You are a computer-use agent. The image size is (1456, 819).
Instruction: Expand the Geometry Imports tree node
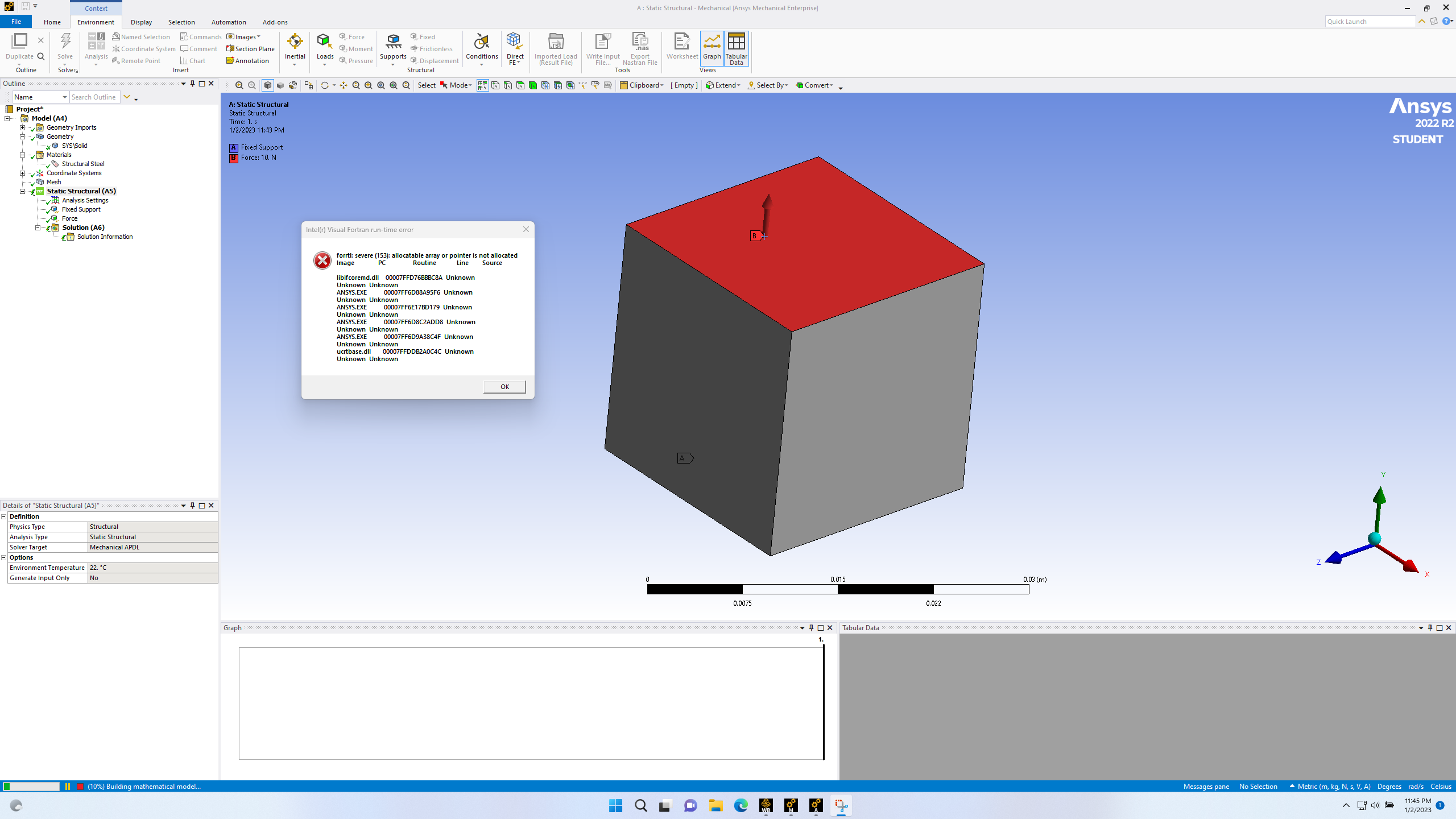[x=23, y=127]
